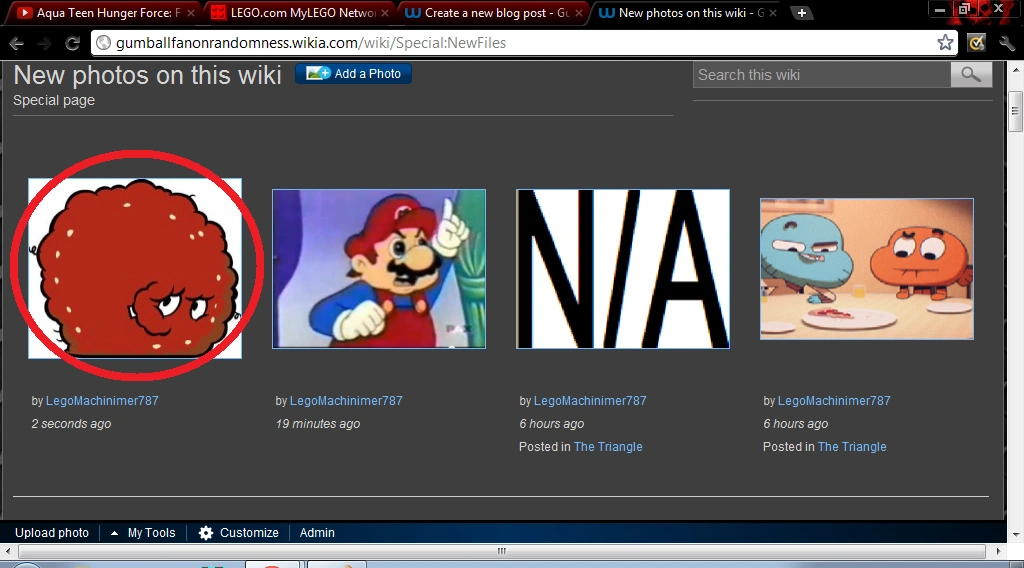Go back with the browser back arrow
1024x568 pixels.
click(x=16, y=43)
